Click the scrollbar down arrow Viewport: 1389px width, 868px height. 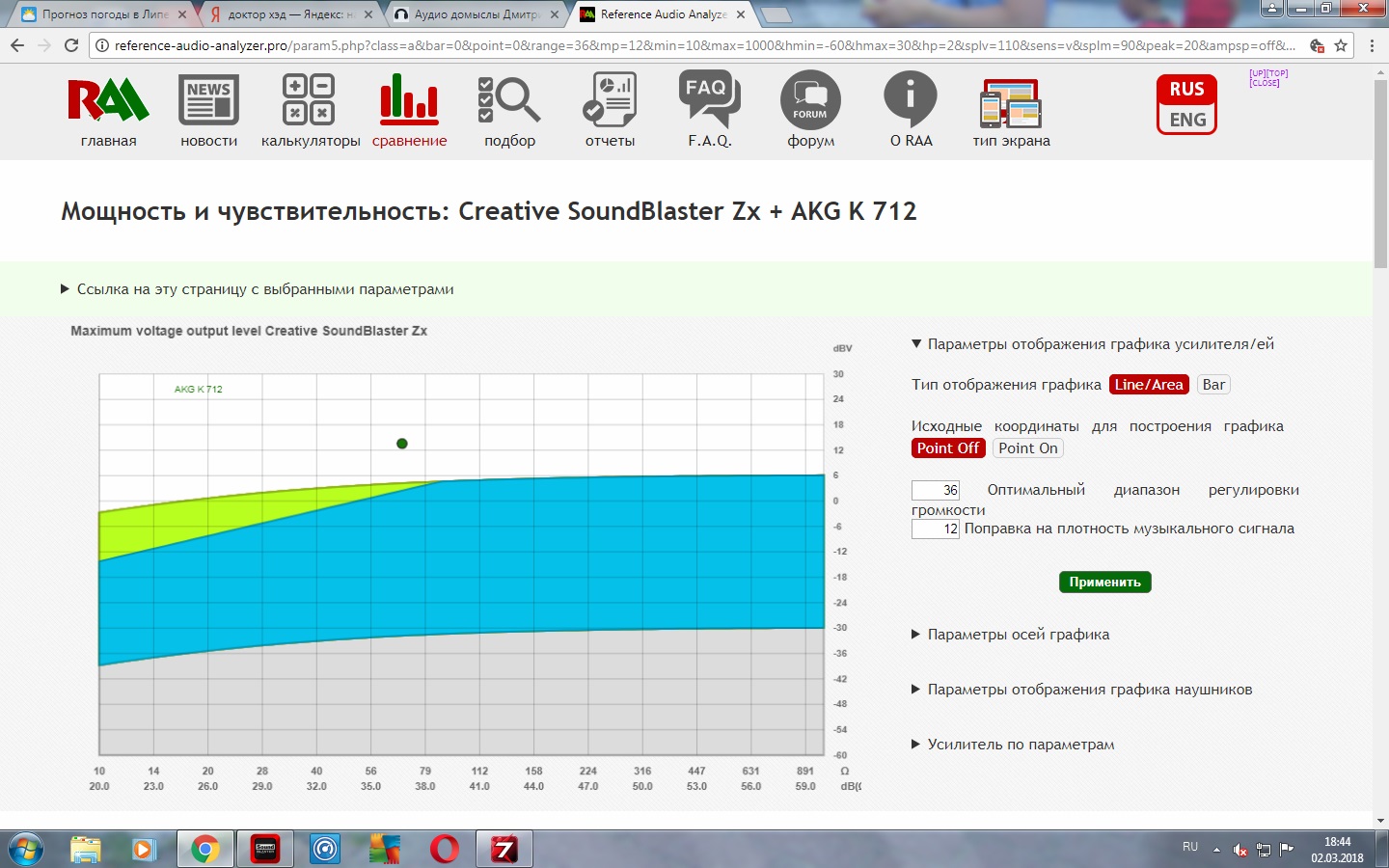pyautogui.click(x=1380, y=821)
